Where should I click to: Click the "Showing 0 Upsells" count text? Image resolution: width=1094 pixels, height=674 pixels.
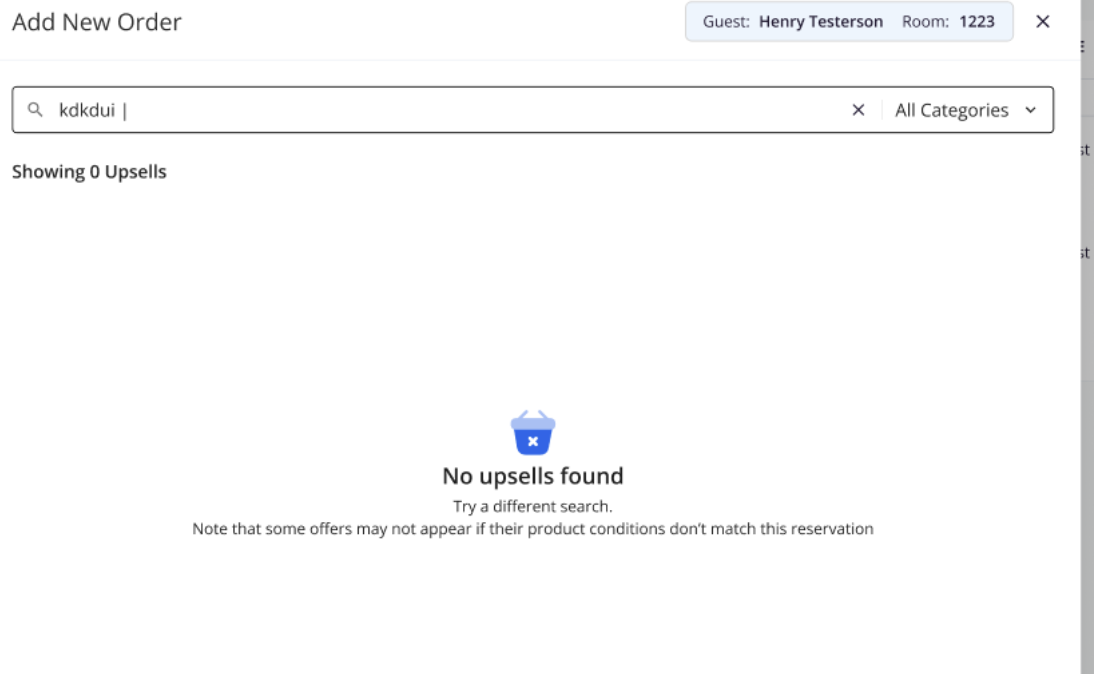click(89, 172)
